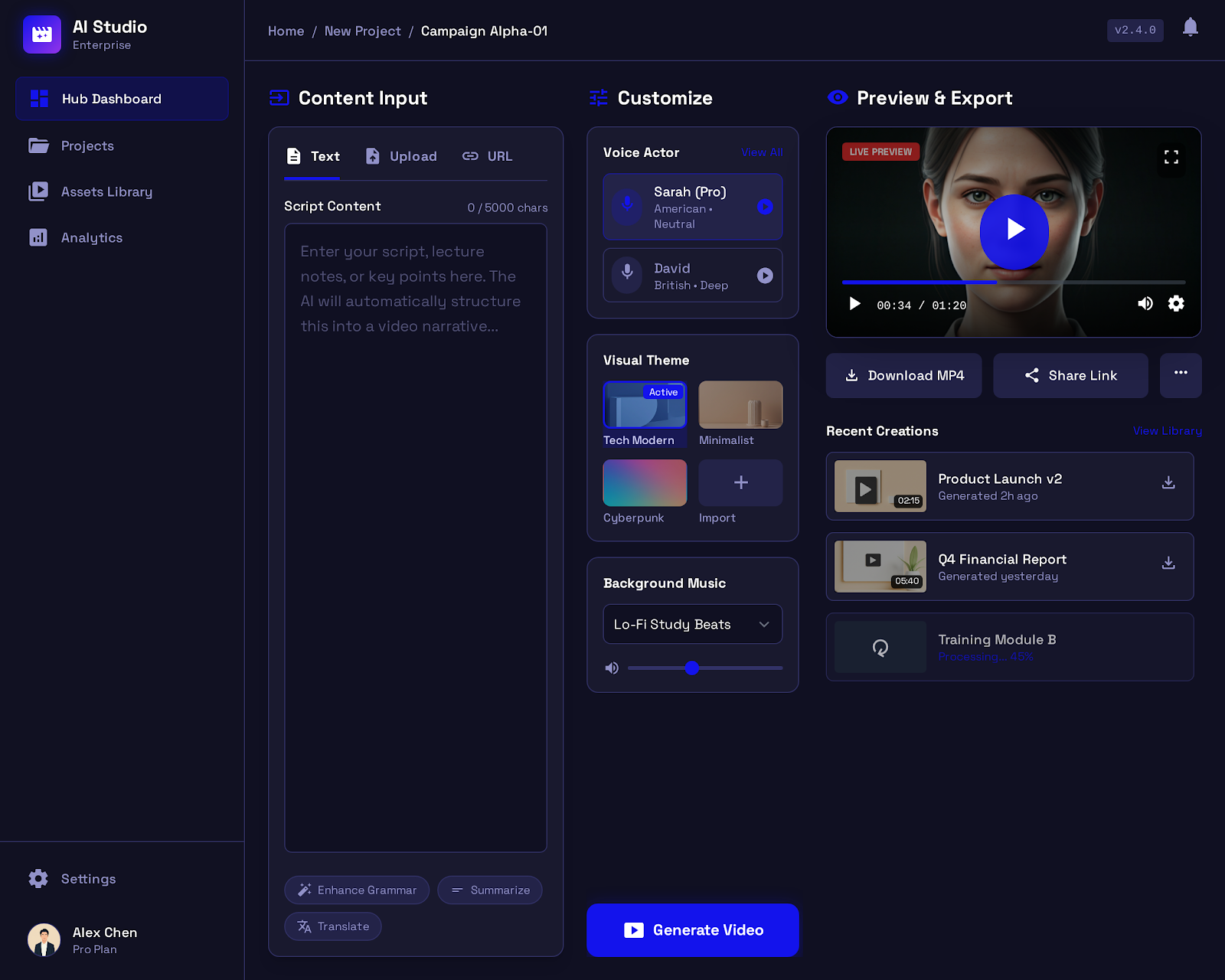
Task: Expand Voice Actor list with View All
Action: pos(762,152)
